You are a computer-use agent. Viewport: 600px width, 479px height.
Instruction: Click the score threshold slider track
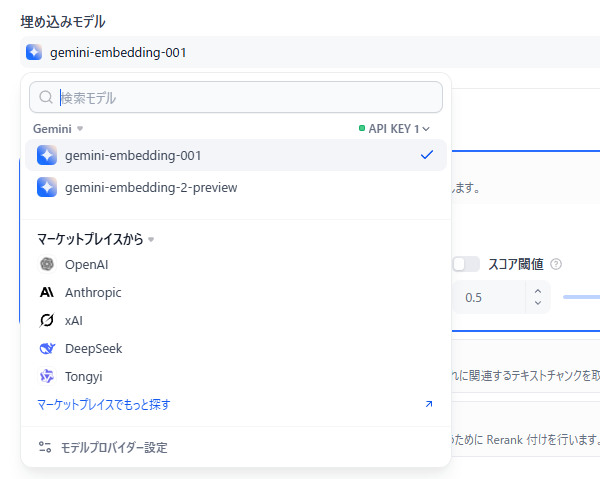[x=581, y=297]
